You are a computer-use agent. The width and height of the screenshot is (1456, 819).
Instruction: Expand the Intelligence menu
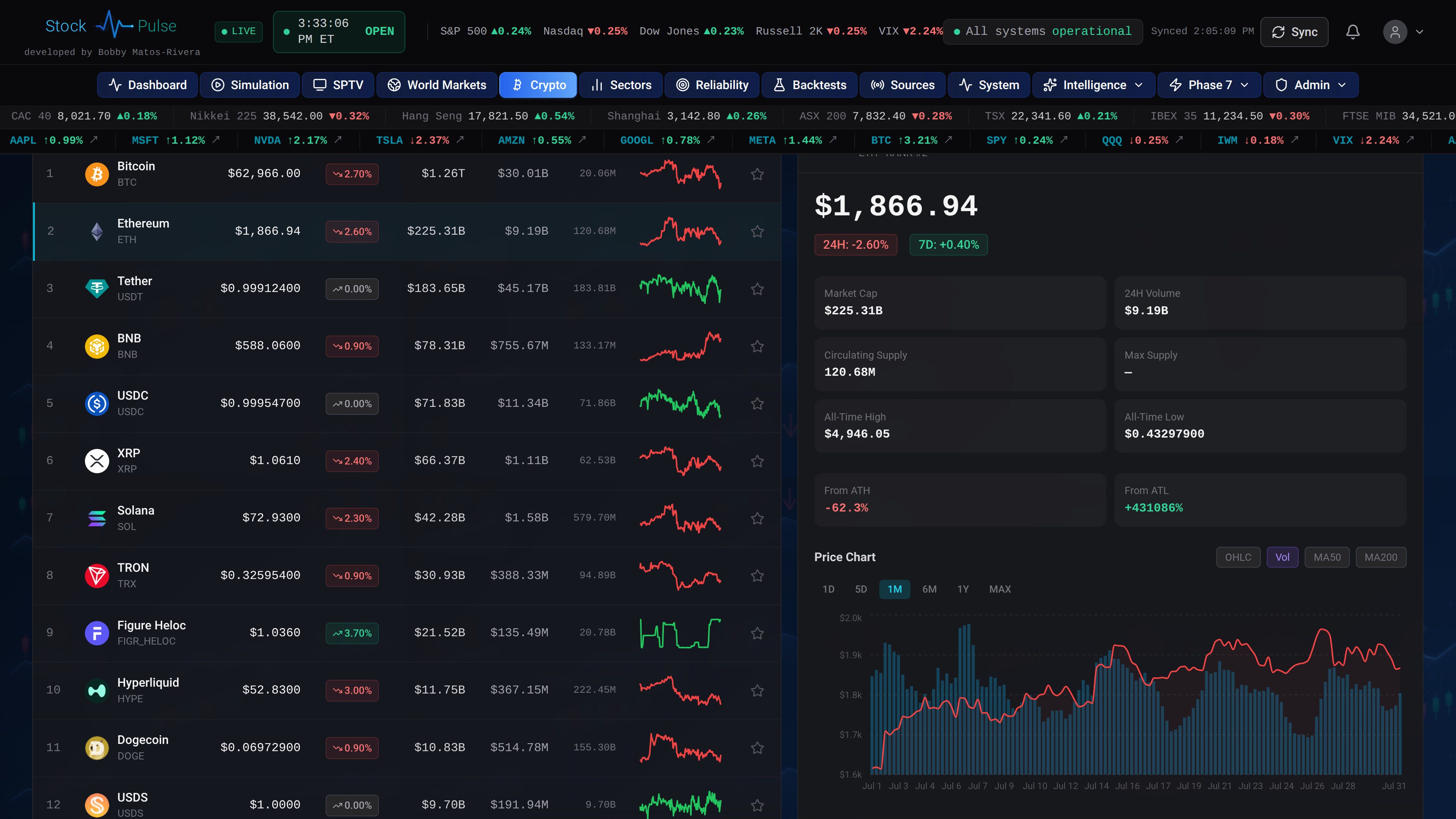[x=1093, y=85]
